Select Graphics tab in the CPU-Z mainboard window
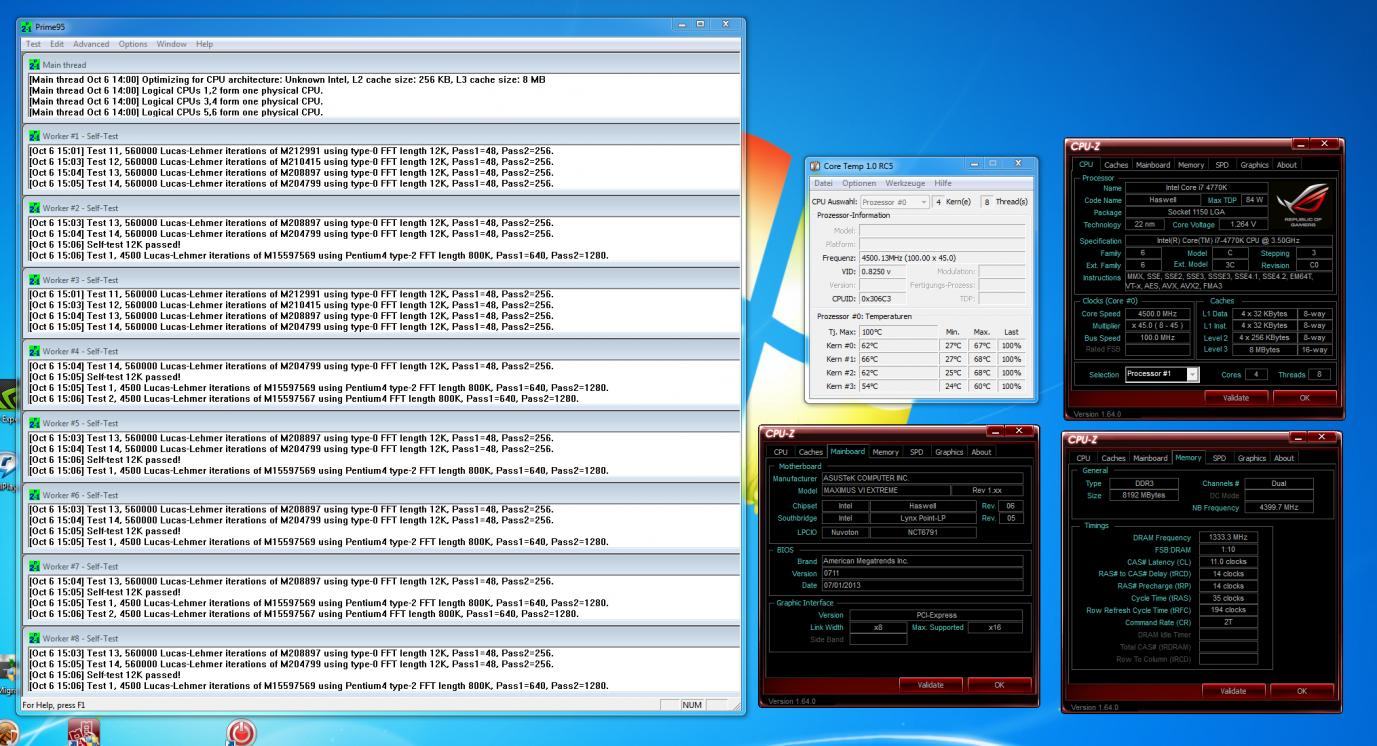1377x746 pixels. (x=947, y=452)
